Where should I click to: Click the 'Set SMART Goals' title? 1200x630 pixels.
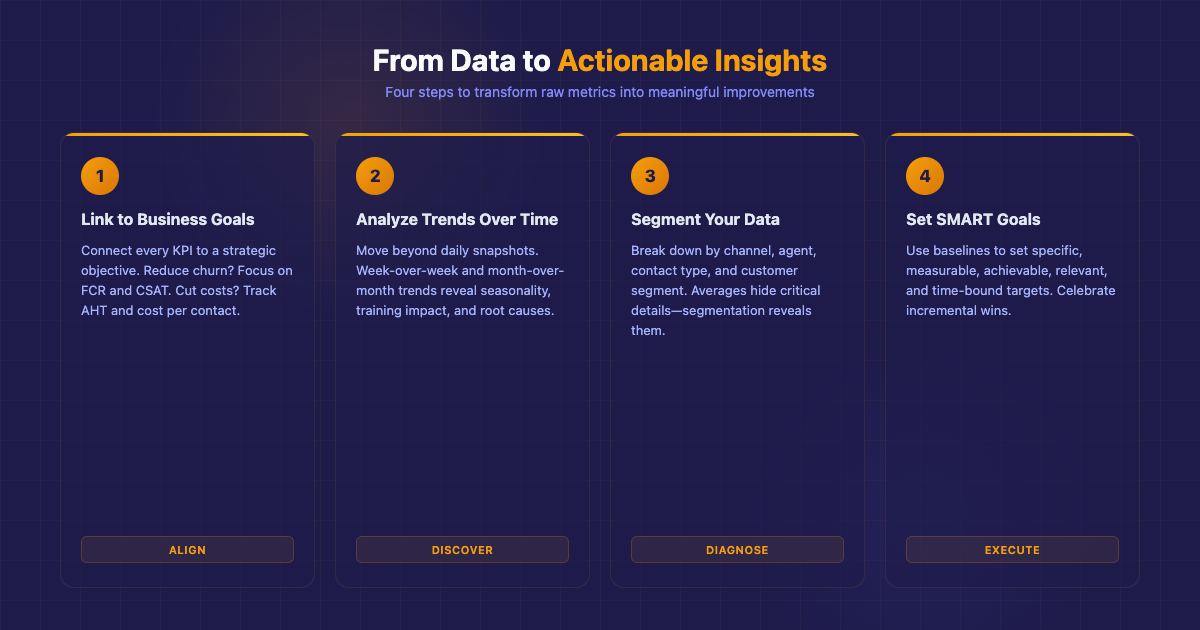pos(973,219)
